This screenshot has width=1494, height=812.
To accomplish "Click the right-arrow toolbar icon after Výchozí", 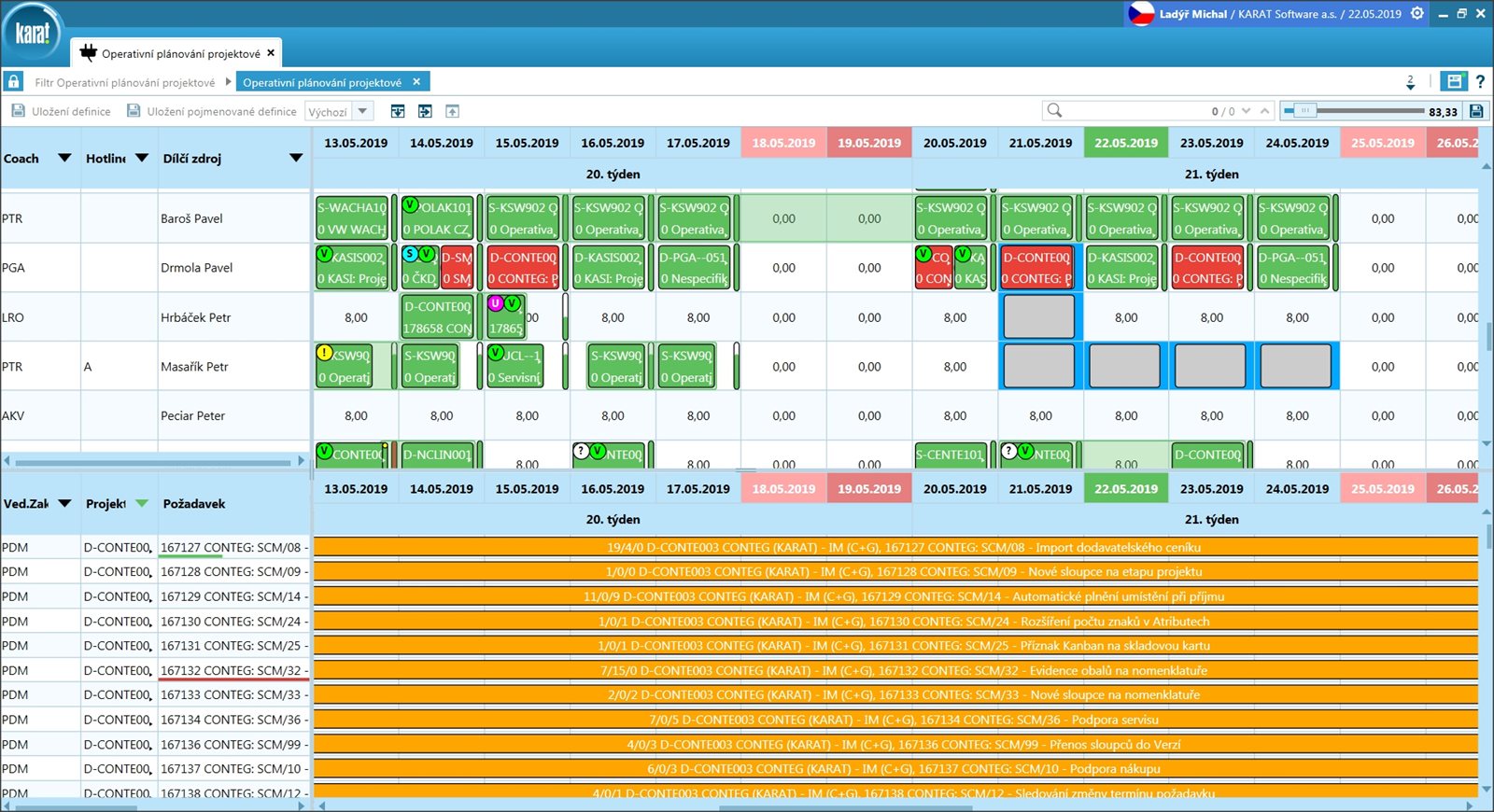I will 425,111.
